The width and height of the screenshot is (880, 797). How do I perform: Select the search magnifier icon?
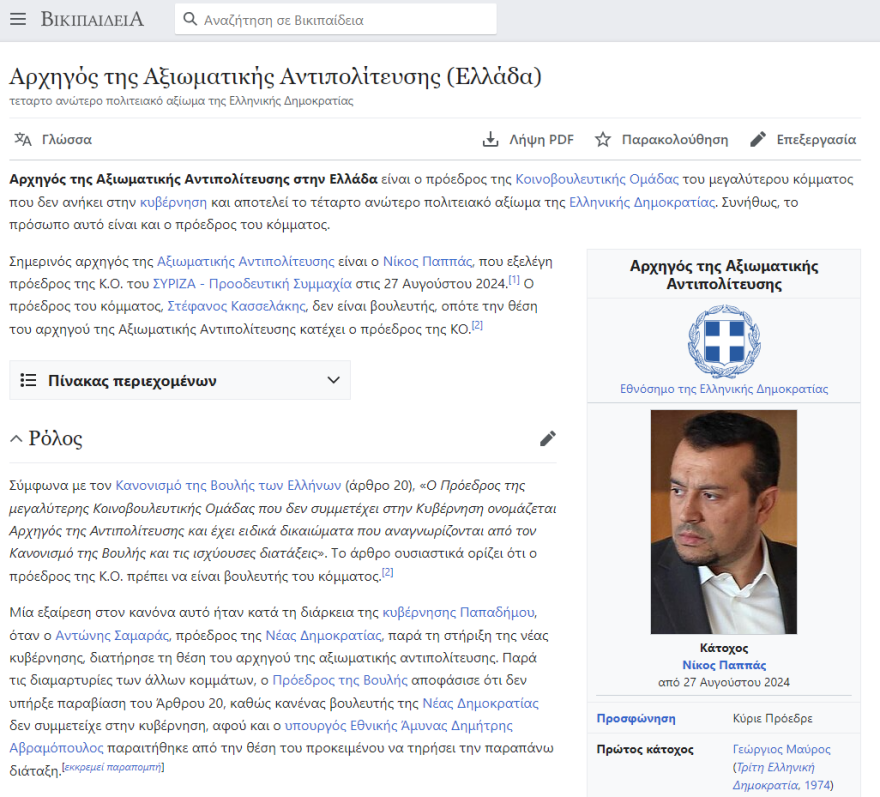[x=190, y=18]
